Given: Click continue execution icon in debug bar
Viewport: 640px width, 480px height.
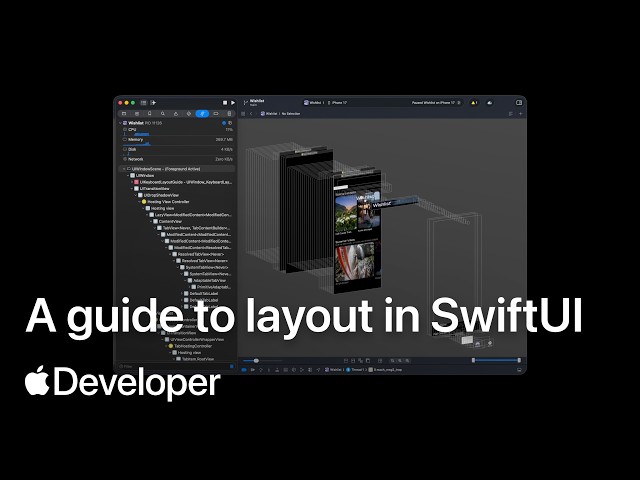Looking at the screenshot, I should (253, 370).
